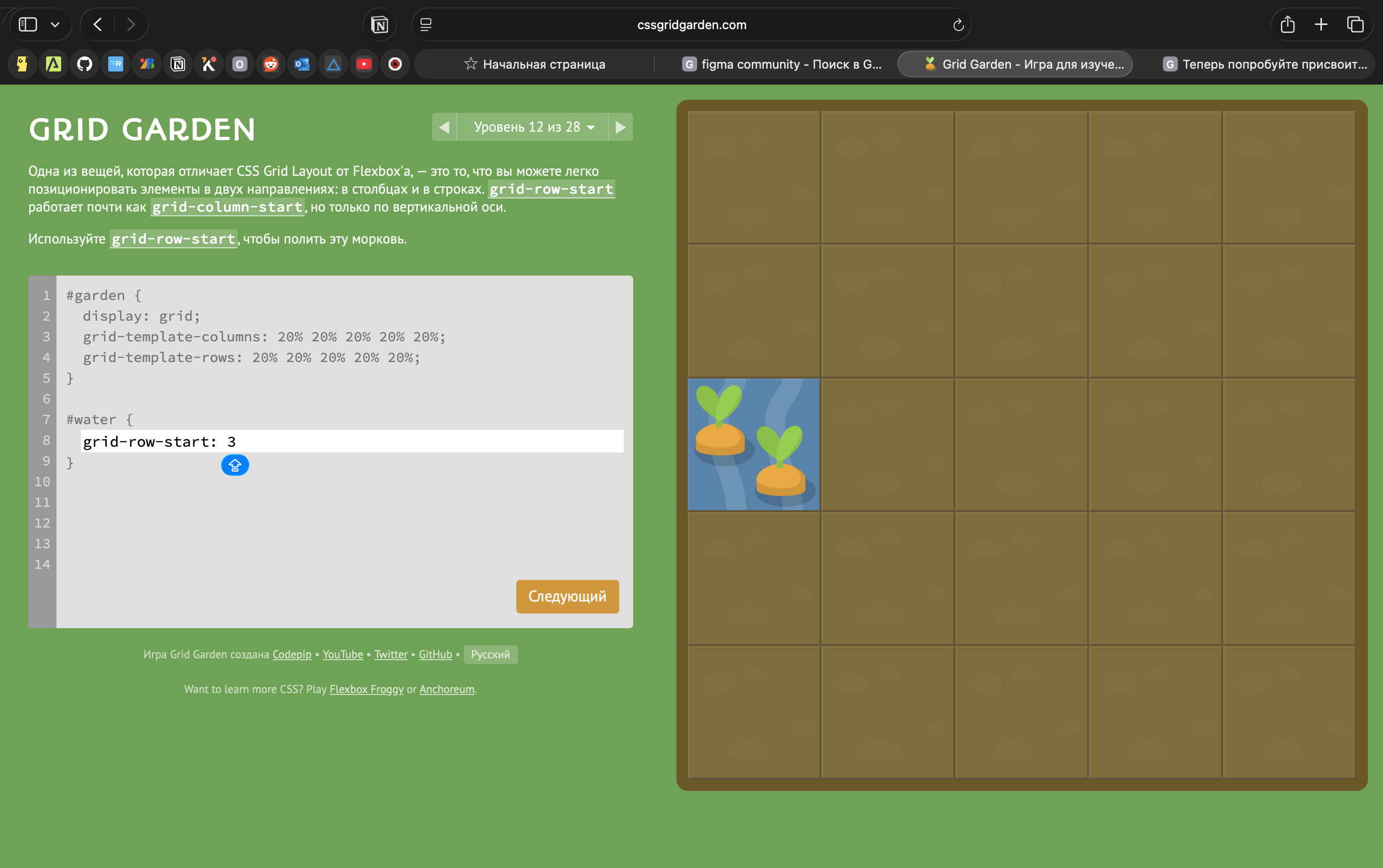Open the Русский language selector

pyautogui.click(x=490, y=655)
